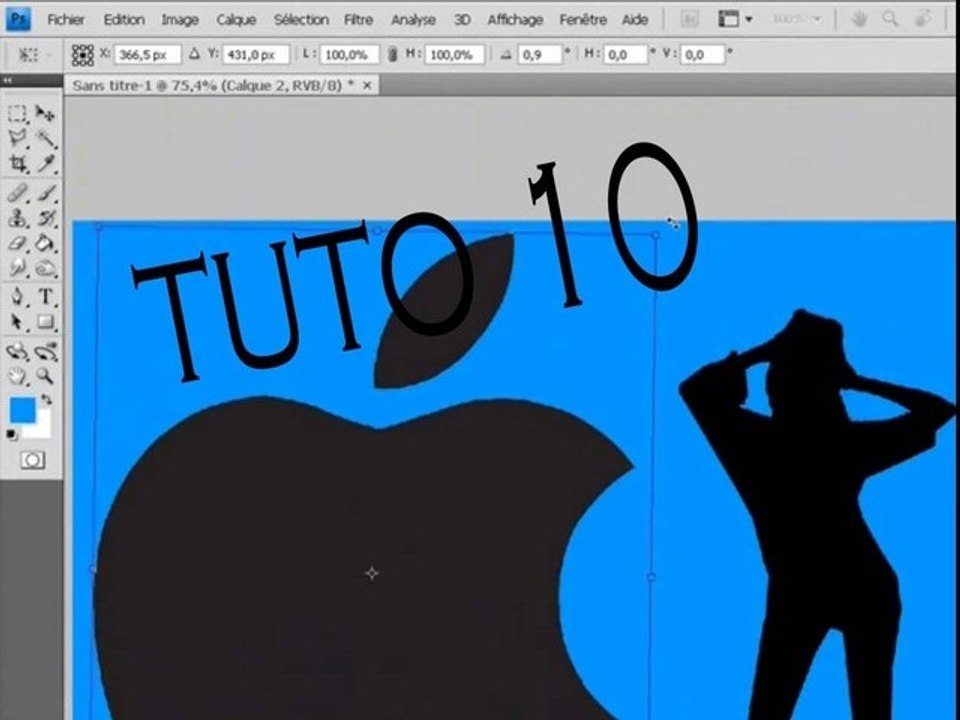Select the Clone Stamp tool
960x720 pixels.
(17, 218)
